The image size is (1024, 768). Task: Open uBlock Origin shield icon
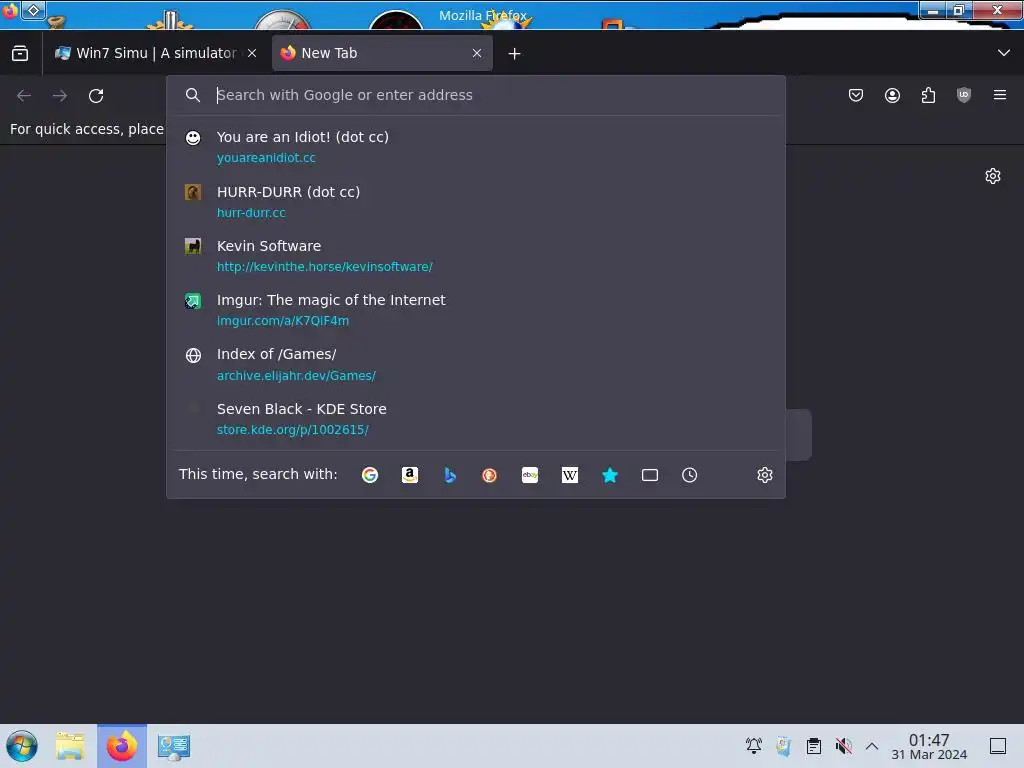[964, 95]
